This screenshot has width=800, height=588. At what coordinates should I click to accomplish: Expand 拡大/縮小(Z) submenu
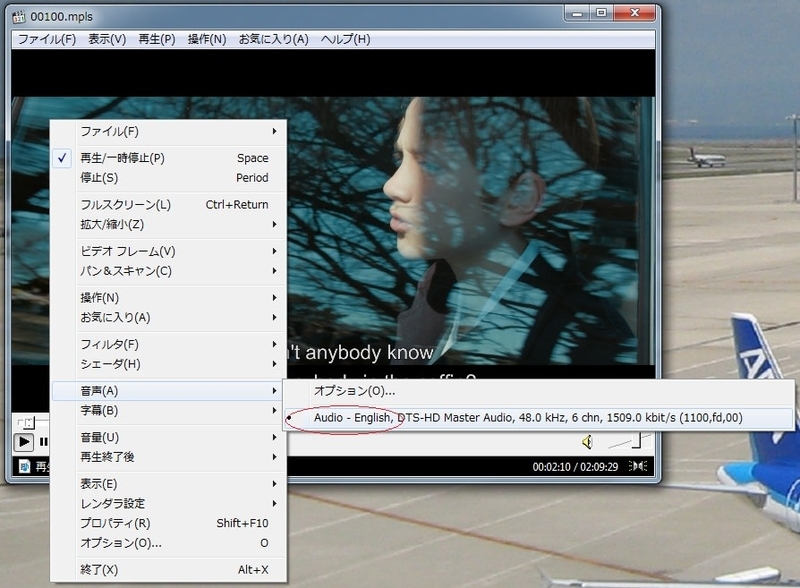[168, 224]
